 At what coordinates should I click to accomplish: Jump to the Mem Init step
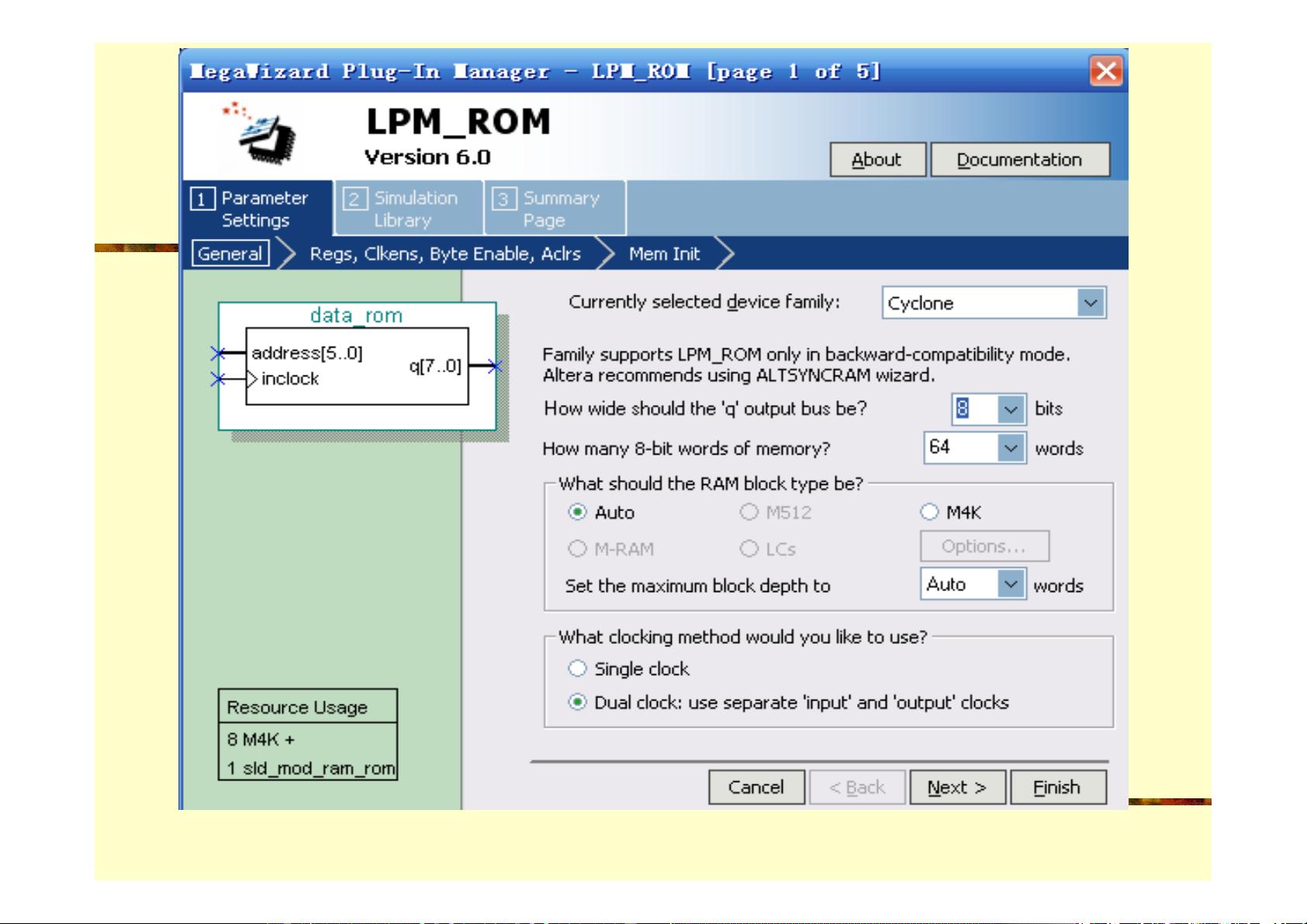[x=664, y=254]
